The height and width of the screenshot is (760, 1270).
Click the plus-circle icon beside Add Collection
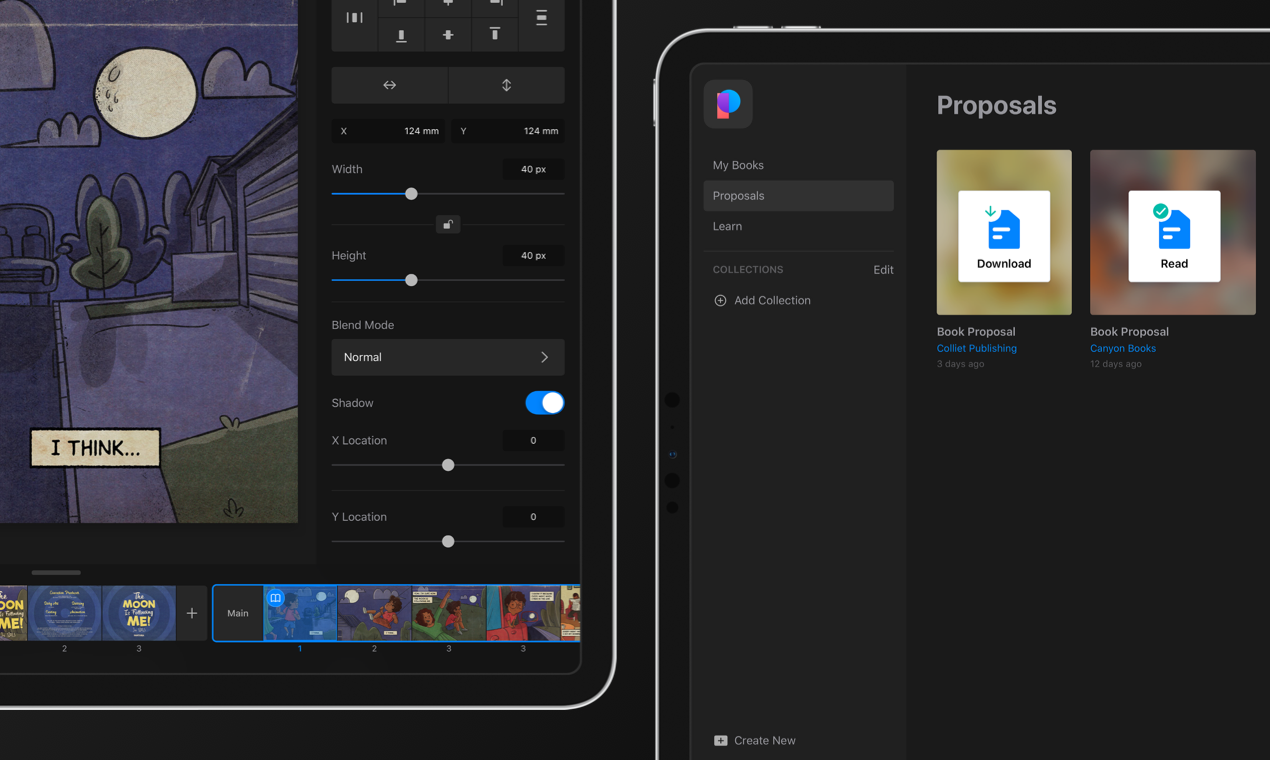720,300
